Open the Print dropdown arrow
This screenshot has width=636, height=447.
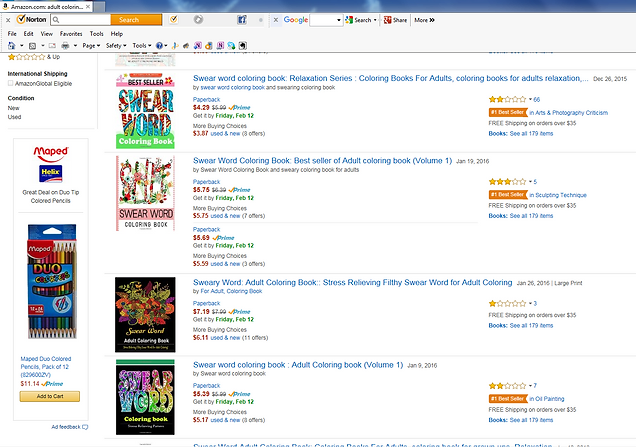point(75,46)
